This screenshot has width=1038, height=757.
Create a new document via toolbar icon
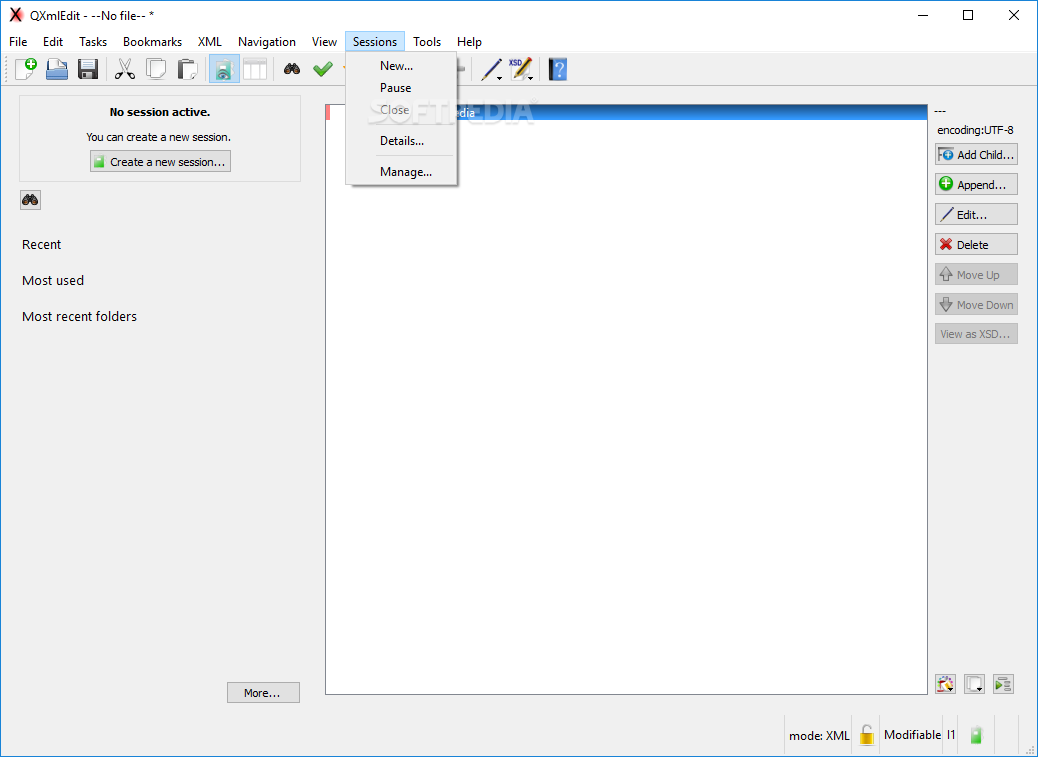25,69
